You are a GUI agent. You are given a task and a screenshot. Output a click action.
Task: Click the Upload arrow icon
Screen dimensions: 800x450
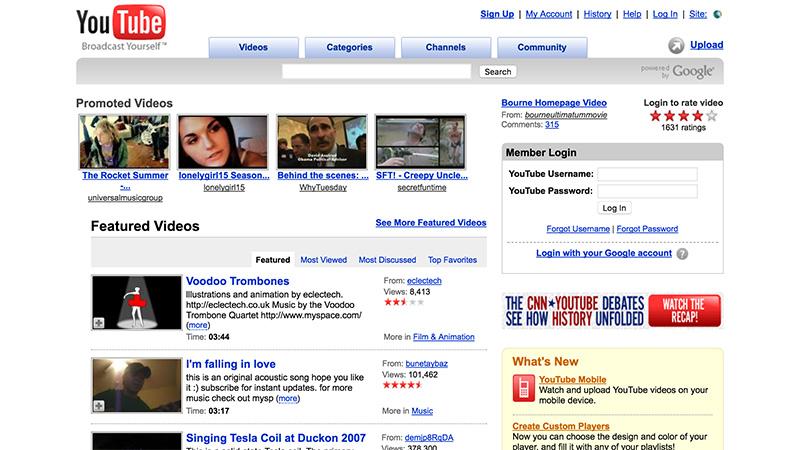676,46
